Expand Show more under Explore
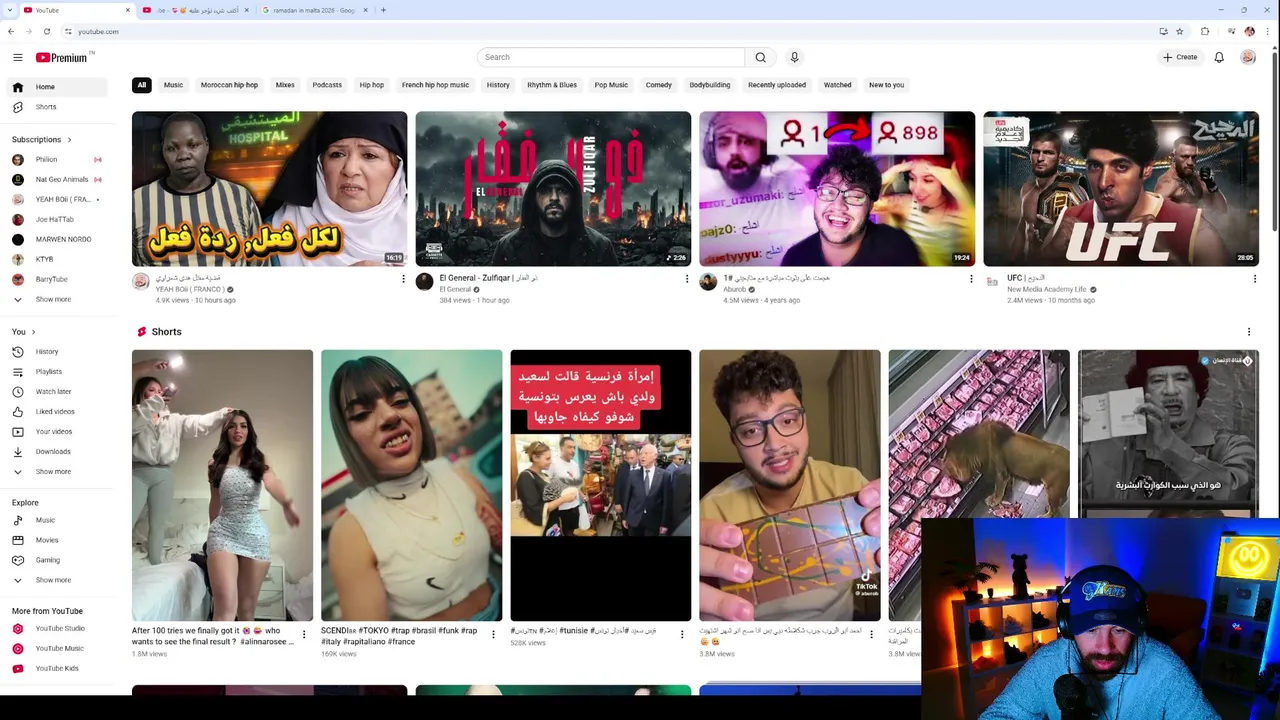 click(x=56, y=580)
